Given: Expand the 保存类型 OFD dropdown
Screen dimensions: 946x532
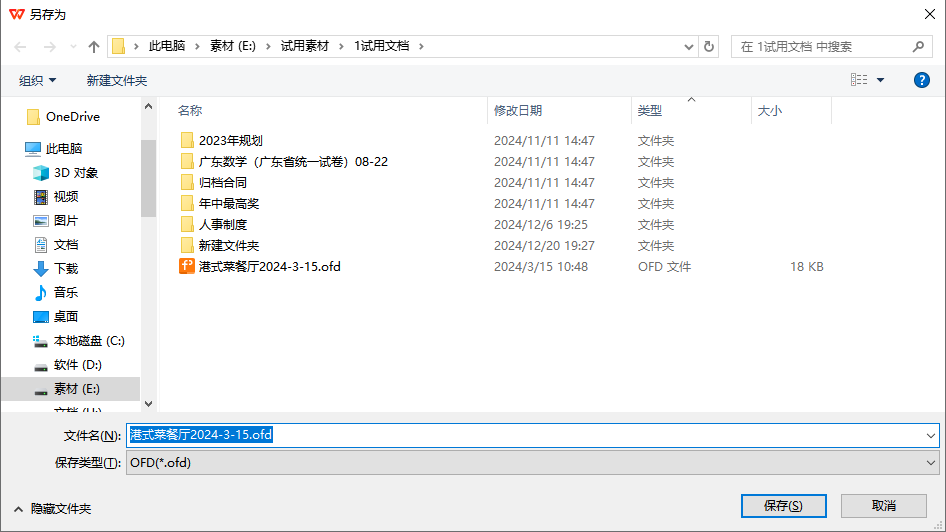Looking at the screenshot, I should point(533,463).
